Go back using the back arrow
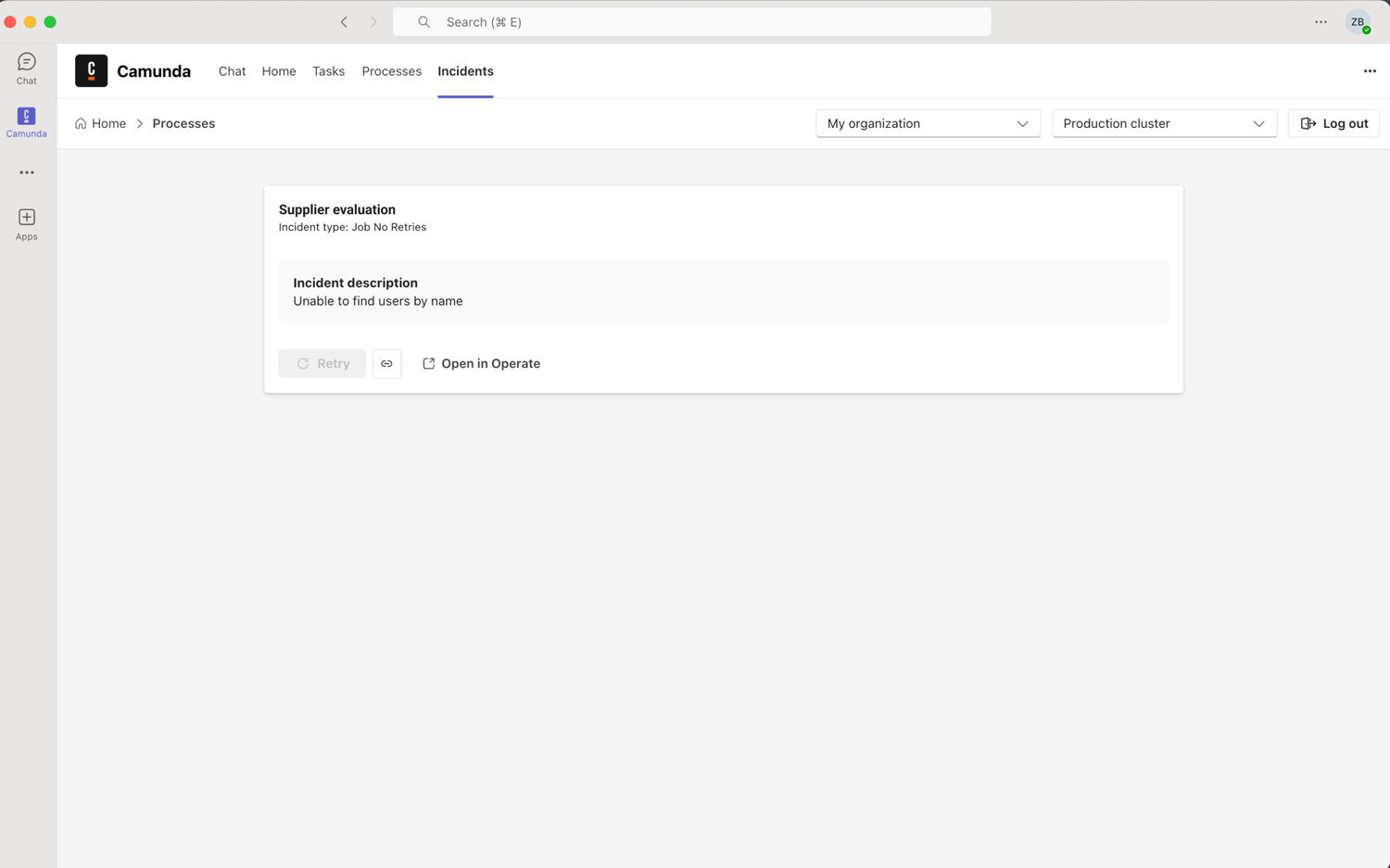This screenshot has height=868, width=1390. (344, 22)
